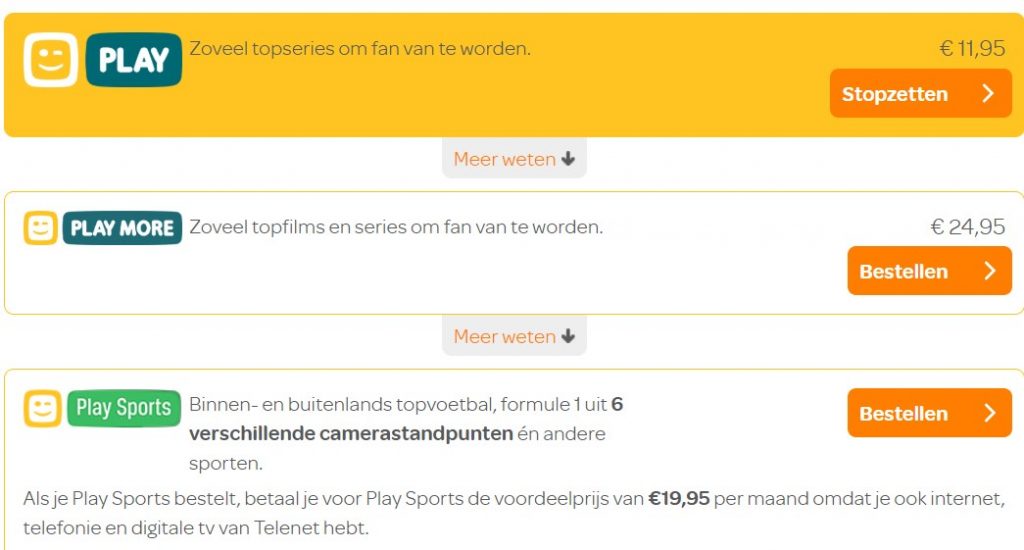Click the PLAY MORE badge
This screenshot has height=550, width=1024.
pos(122,228)
